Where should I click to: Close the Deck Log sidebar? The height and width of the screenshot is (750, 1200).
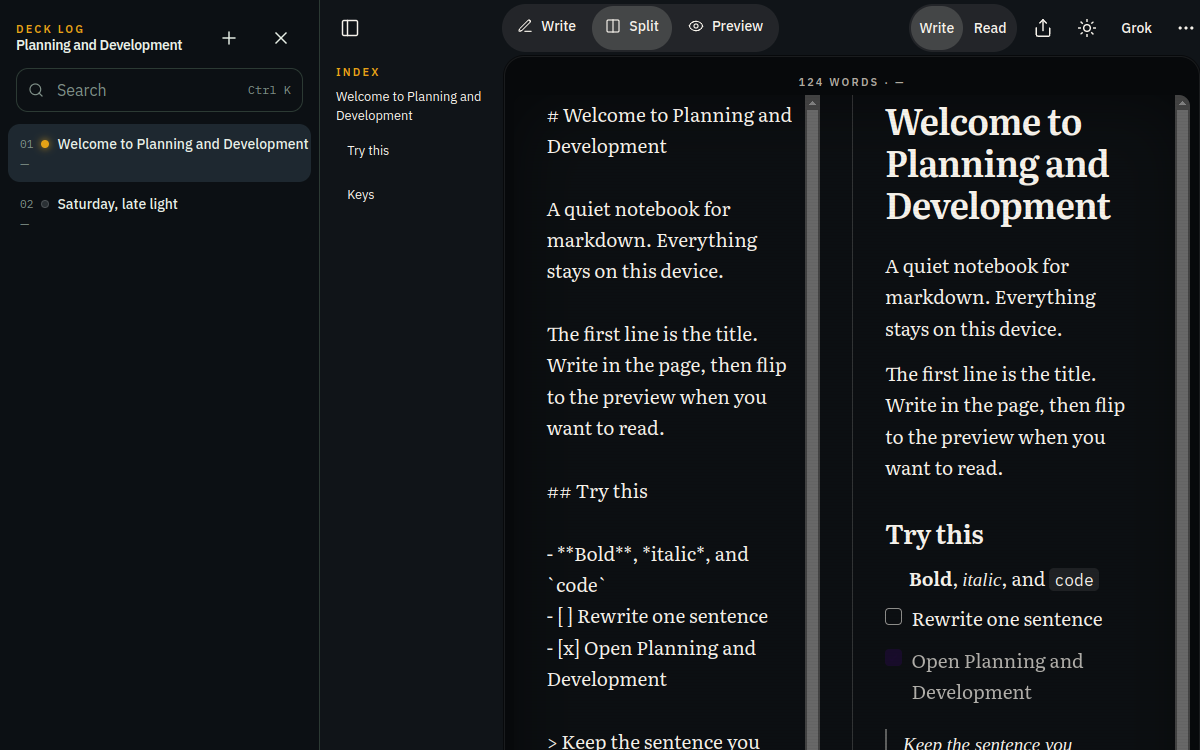(281, 38)
